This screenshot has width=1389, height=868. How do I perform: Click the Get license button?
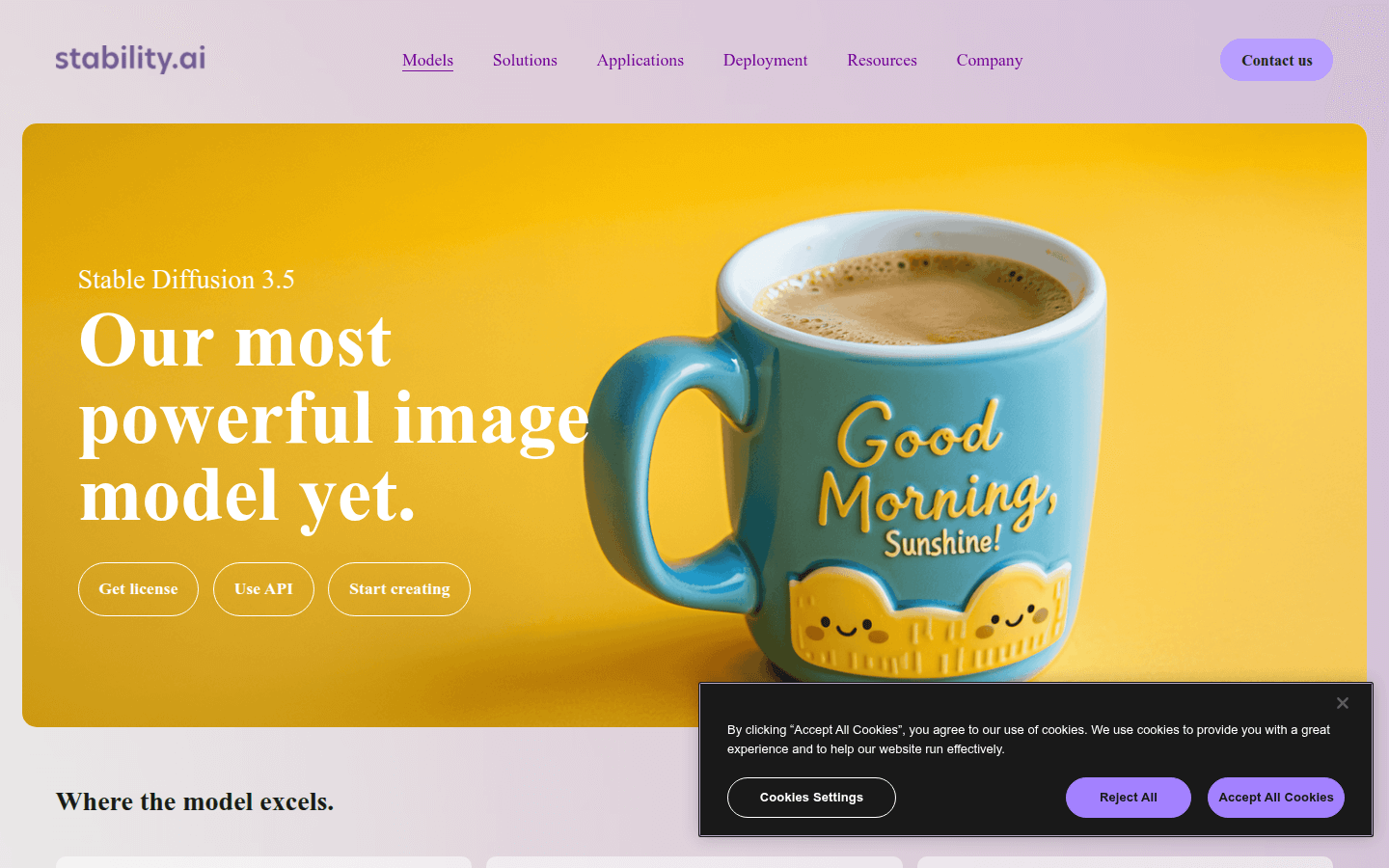click(138, 589)
